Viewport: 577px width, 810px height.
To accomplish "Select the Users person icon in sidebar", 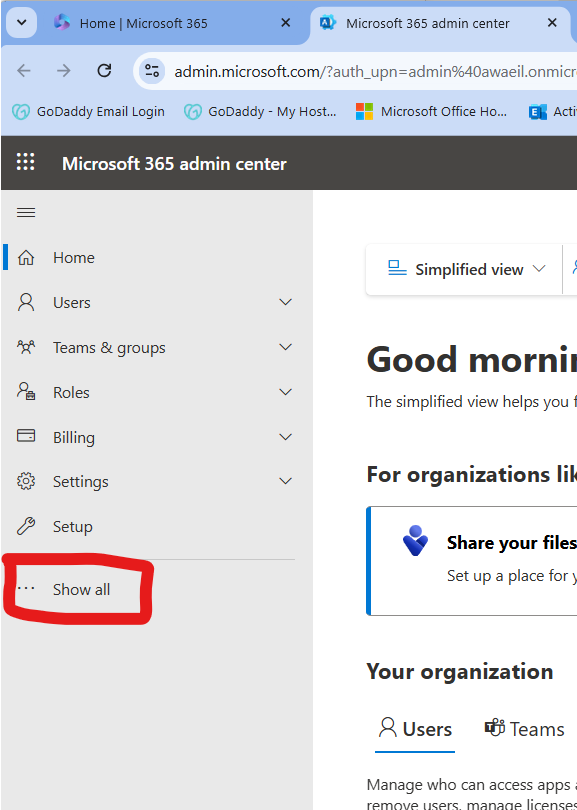I will coord(26,302).
